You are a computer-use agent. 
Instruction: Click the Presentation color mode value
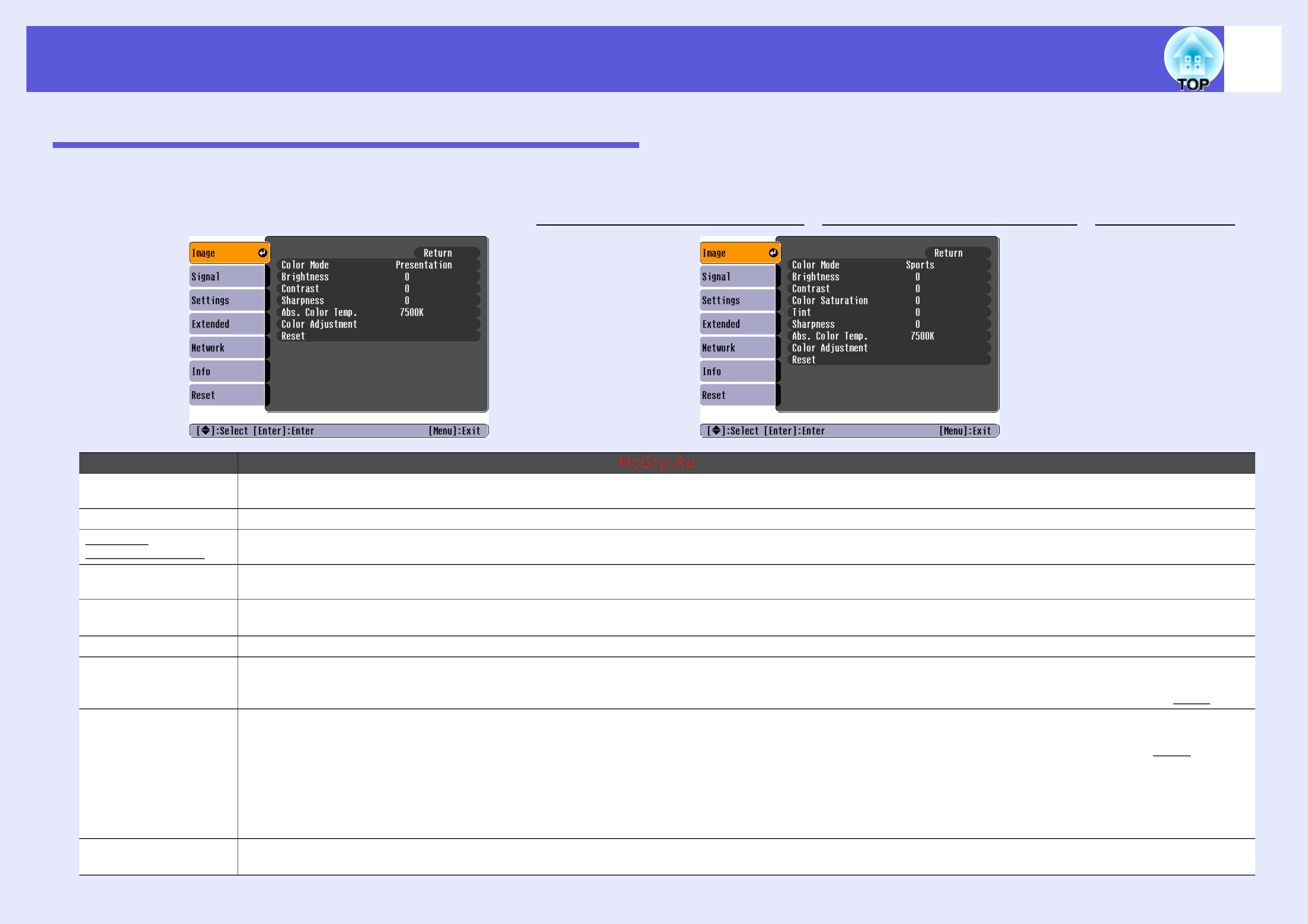(x=424, y=265)
